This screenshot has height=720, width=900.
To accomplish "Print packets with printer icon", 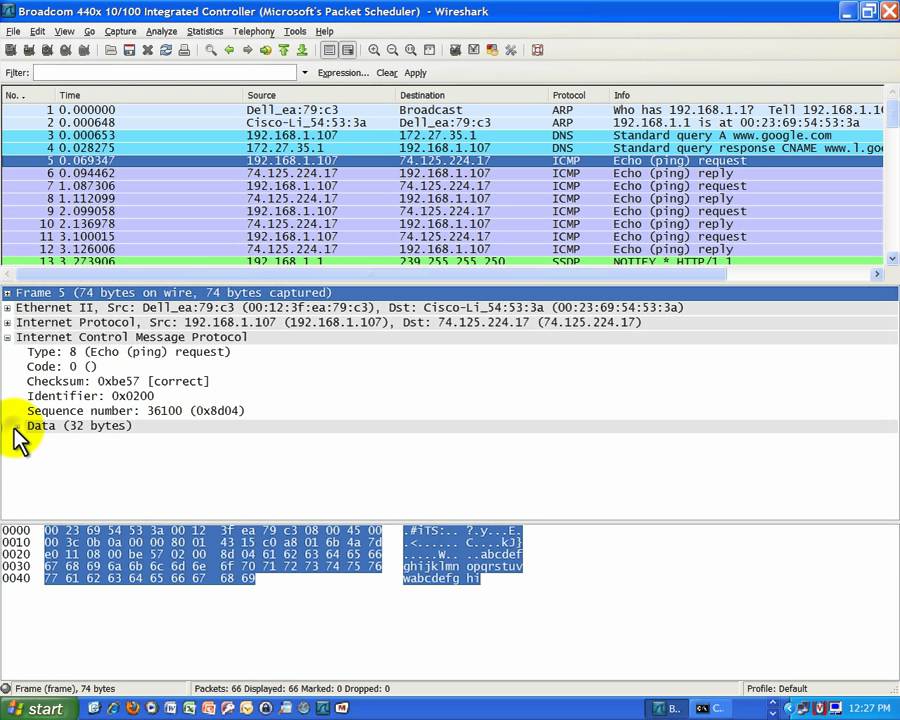I will click(x=184, y=51).
